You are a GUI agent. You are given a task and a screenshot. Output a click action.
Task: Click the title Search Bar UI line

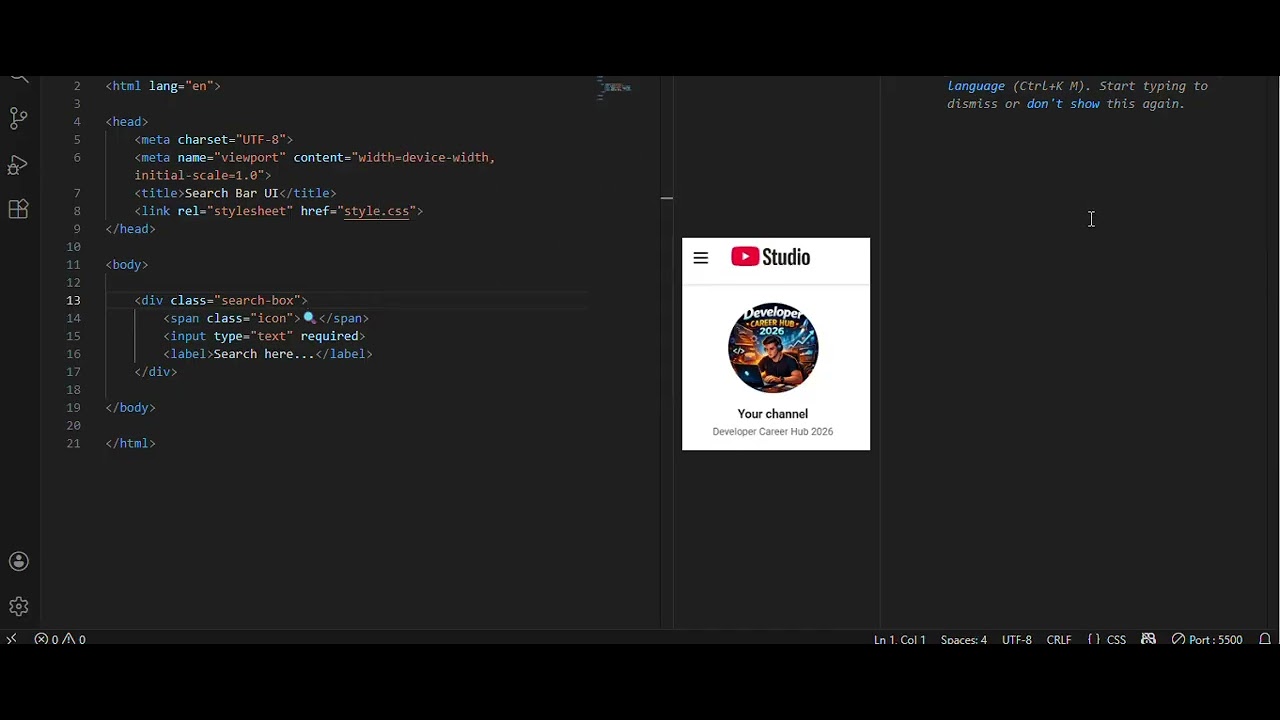tap(236, 193)
